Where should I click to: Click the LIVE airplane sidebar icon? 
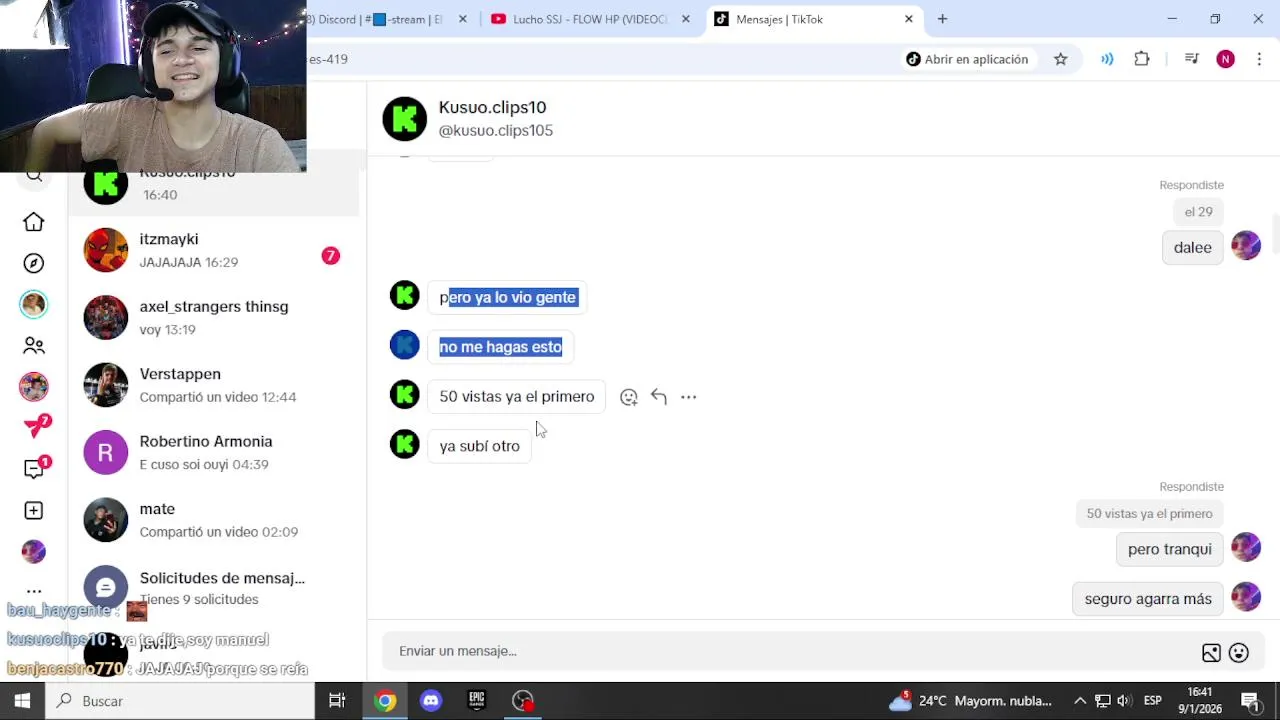point(36,427)
